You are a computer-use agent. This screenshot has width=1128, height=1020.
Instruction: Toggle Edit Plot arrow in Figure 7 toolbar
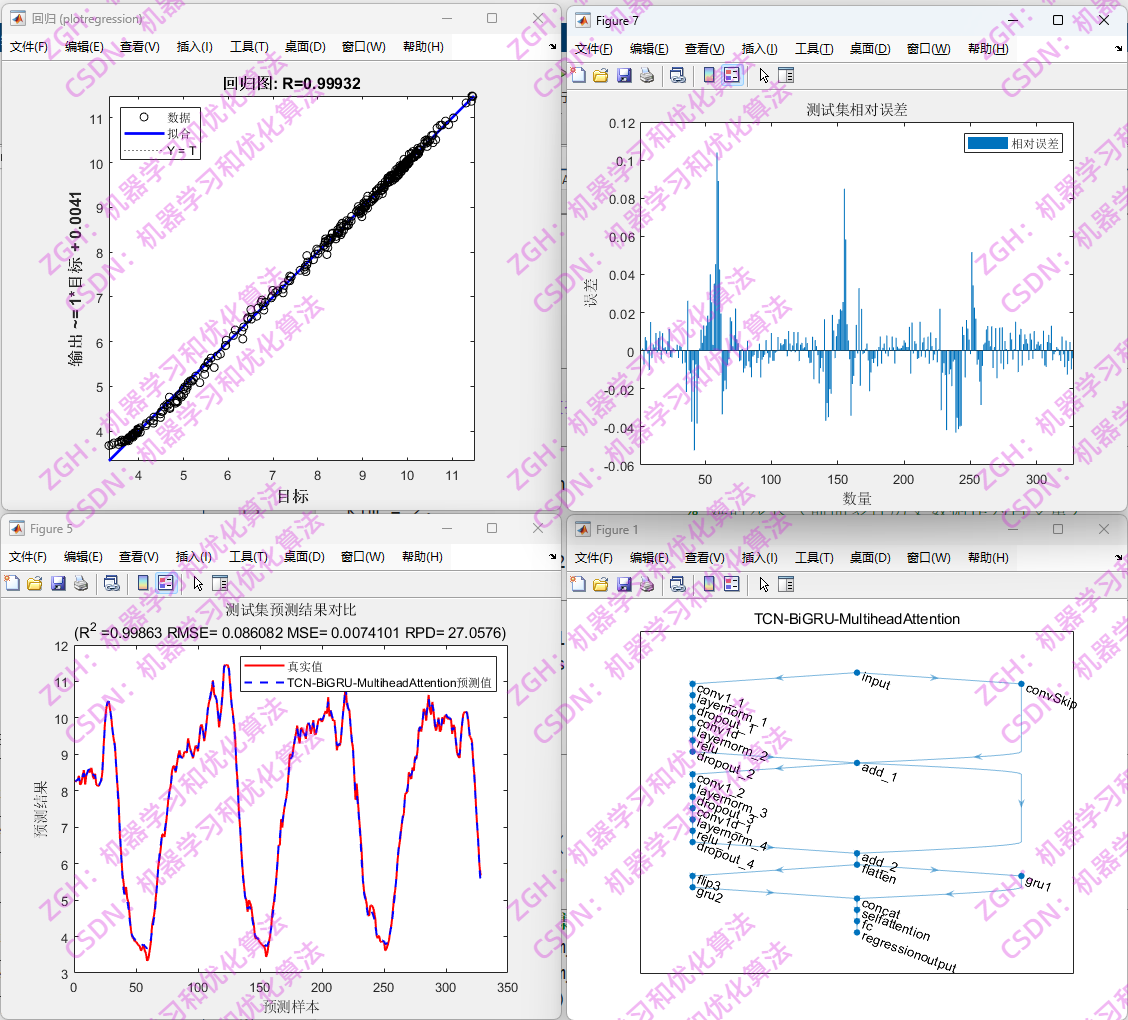764,76
